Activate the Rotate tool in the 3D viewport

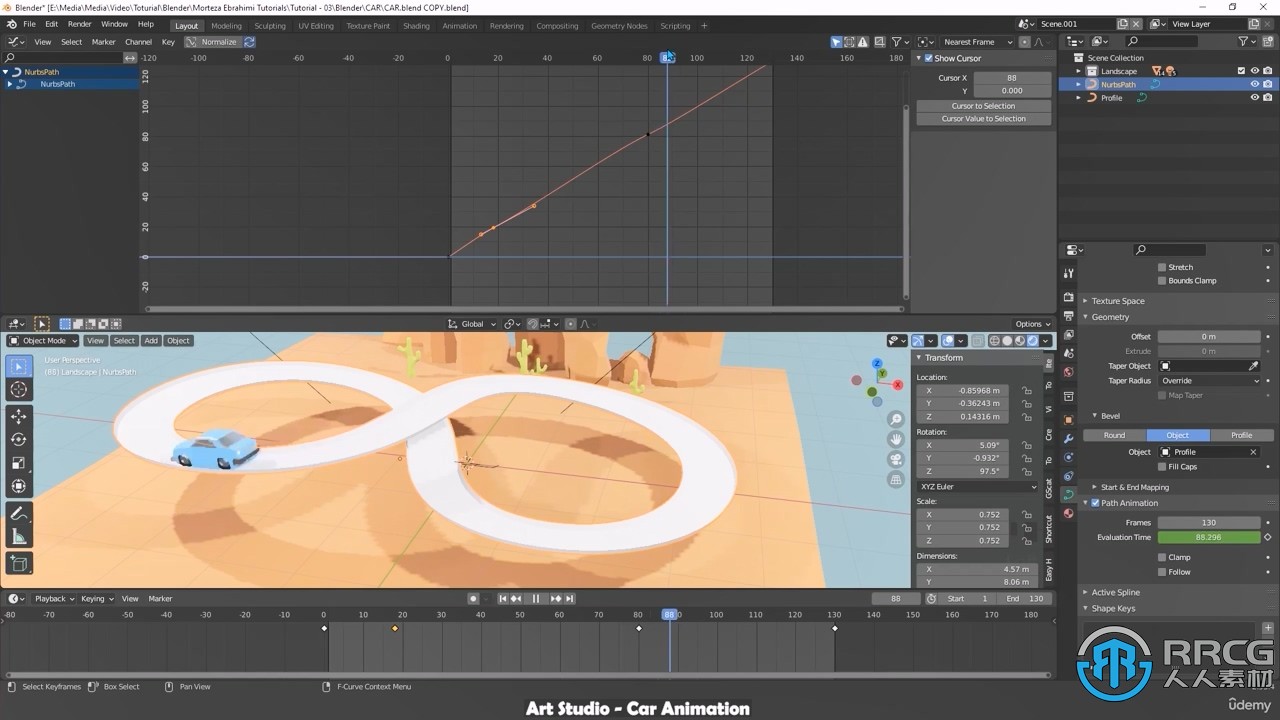[19, 439]
